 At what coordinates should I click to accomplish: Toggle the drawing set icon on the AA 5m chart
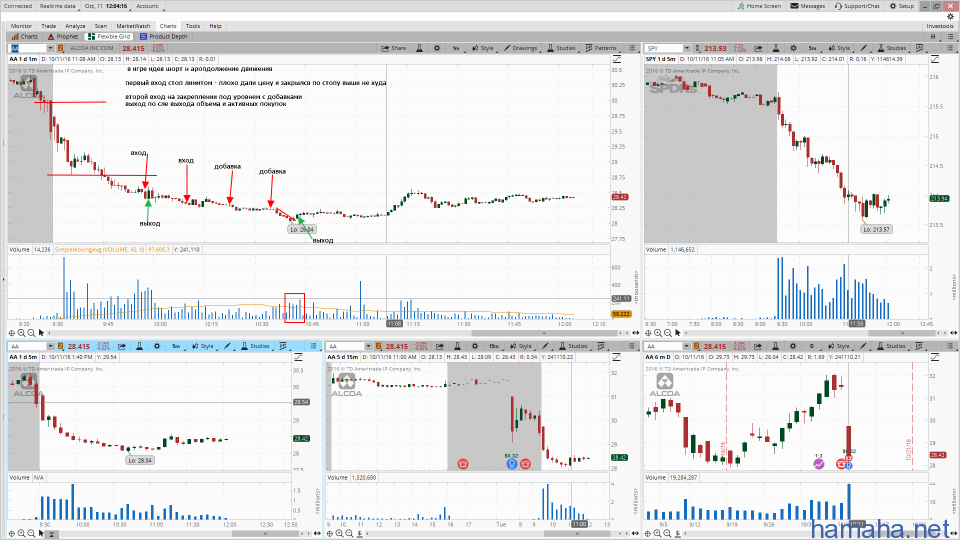click(298, 357)
